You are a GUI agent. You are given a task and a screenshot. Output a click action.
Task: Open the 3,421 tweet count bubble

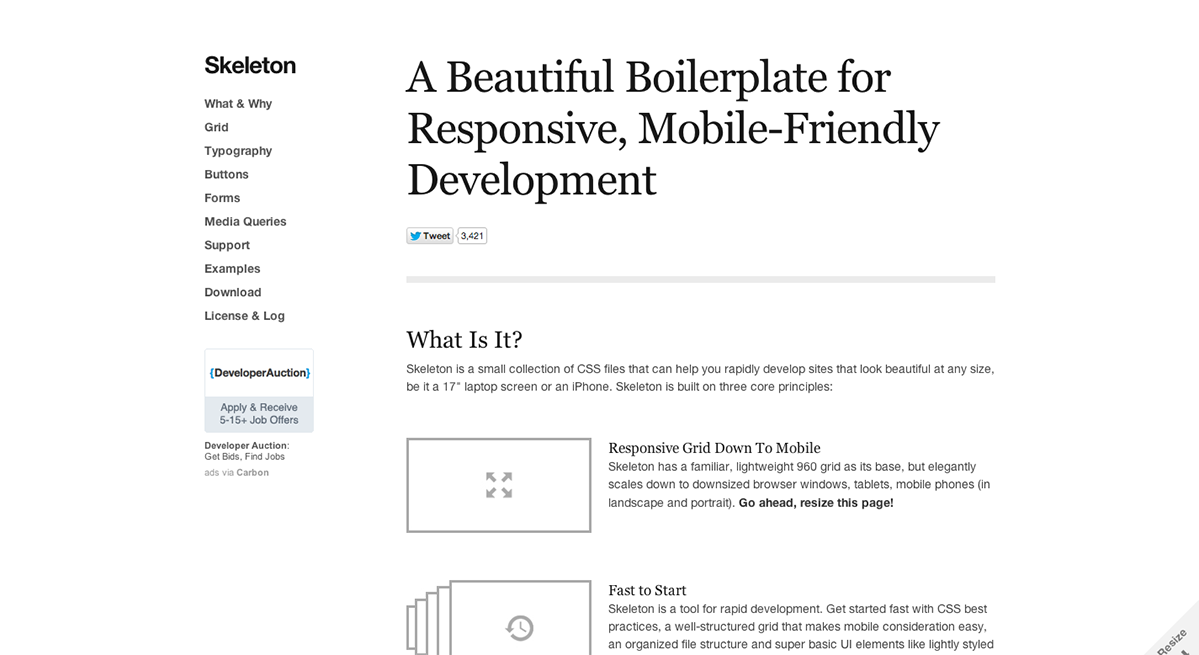[x=473, y=235]
